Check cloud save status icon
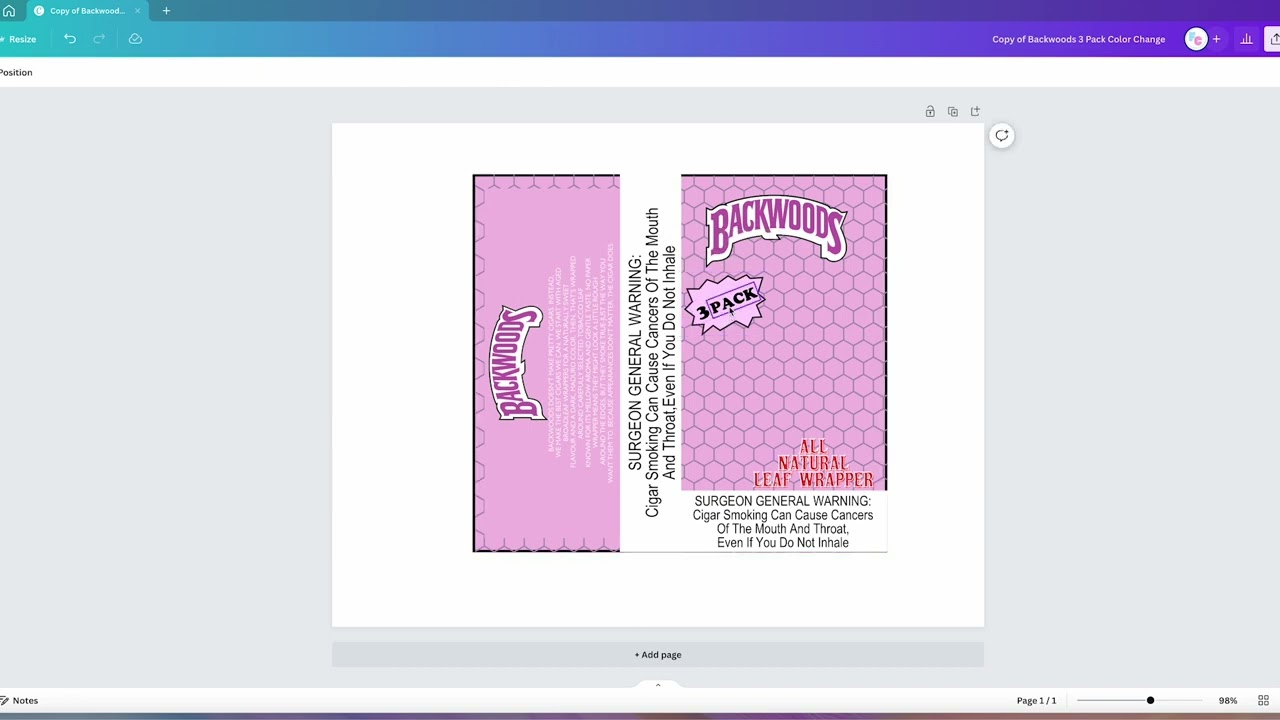The image size is (1280, 720). [x=135, y=39]
